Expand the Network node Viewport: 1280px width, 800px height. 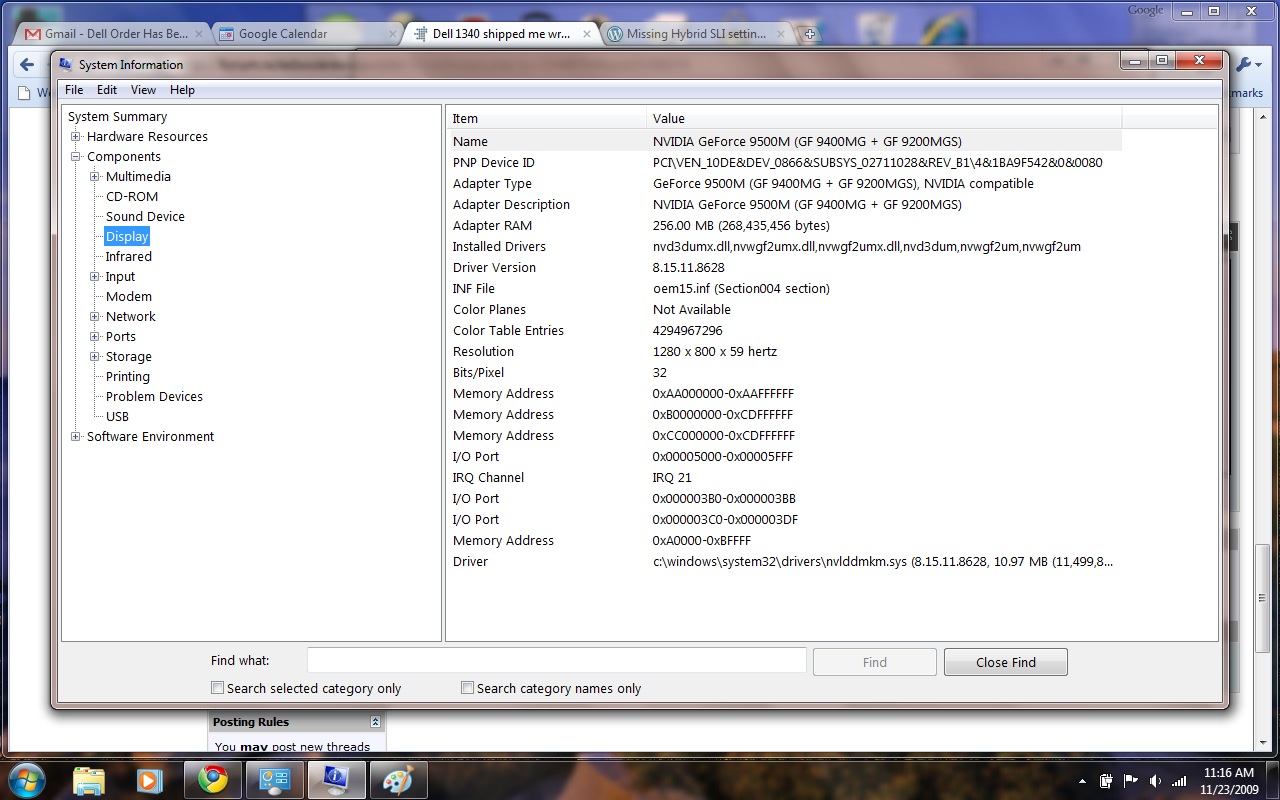coord(95,316)
